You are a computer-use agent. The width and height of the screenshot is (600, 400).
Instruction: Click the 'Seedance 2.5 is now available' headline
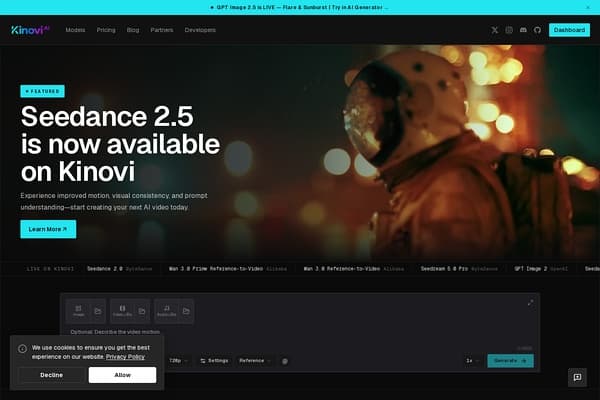pyautogui.click(x=121, y=144)
